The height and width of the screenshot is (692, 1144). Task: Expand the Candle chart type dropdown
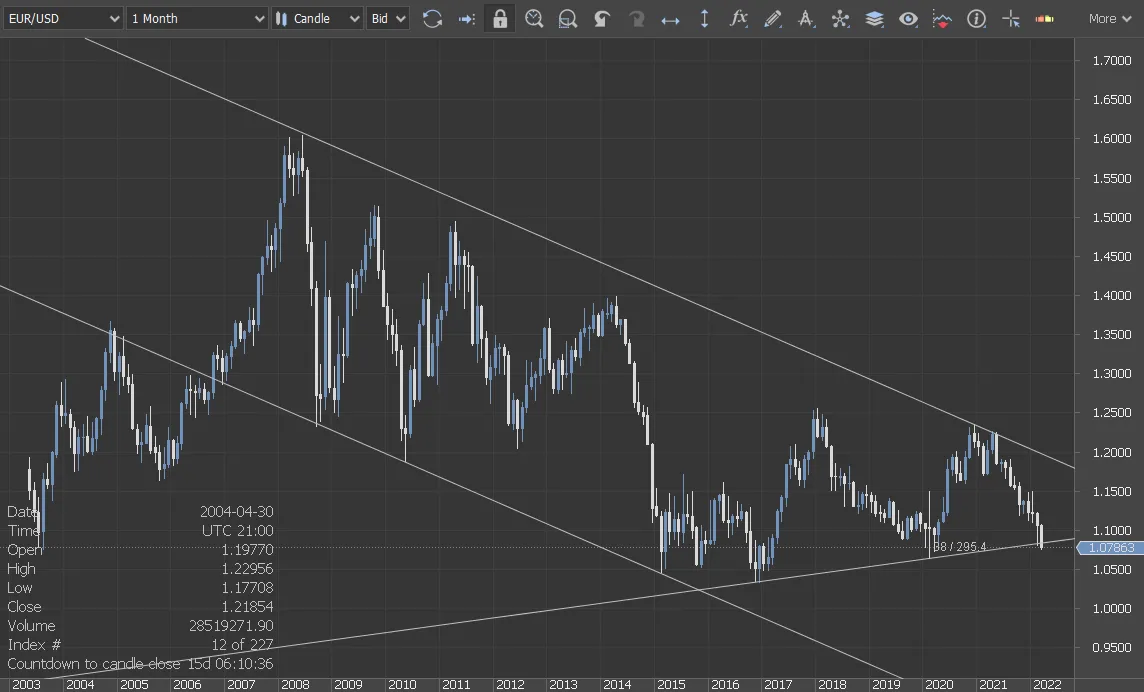tap(317, 18)
